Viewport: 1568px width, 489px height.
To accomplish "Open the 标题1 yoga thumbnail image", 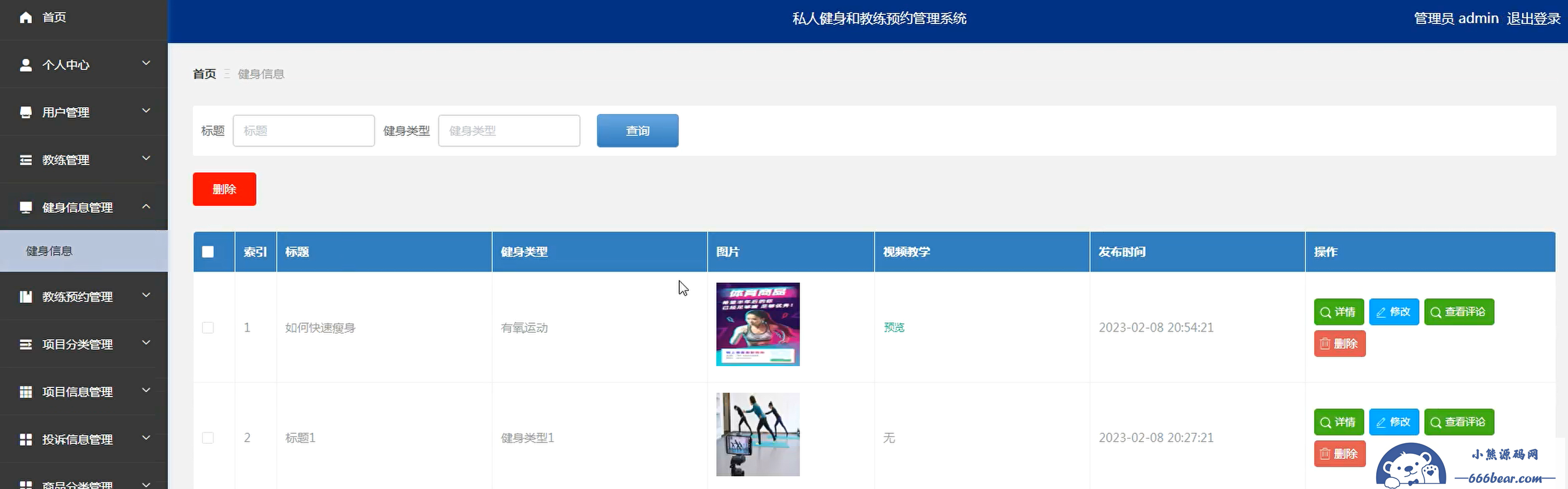I will (758, 434).
